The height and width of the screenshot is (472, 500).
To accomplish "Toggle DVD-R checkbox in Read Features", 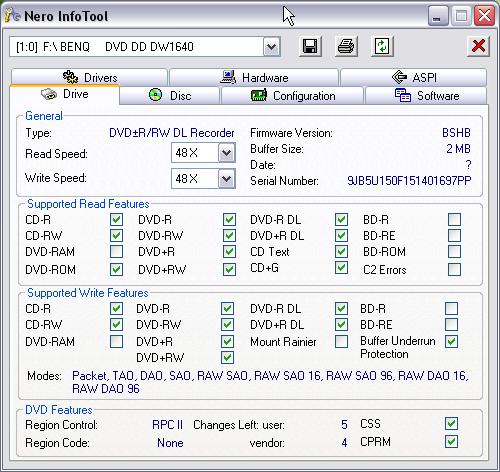I will 229,220.
